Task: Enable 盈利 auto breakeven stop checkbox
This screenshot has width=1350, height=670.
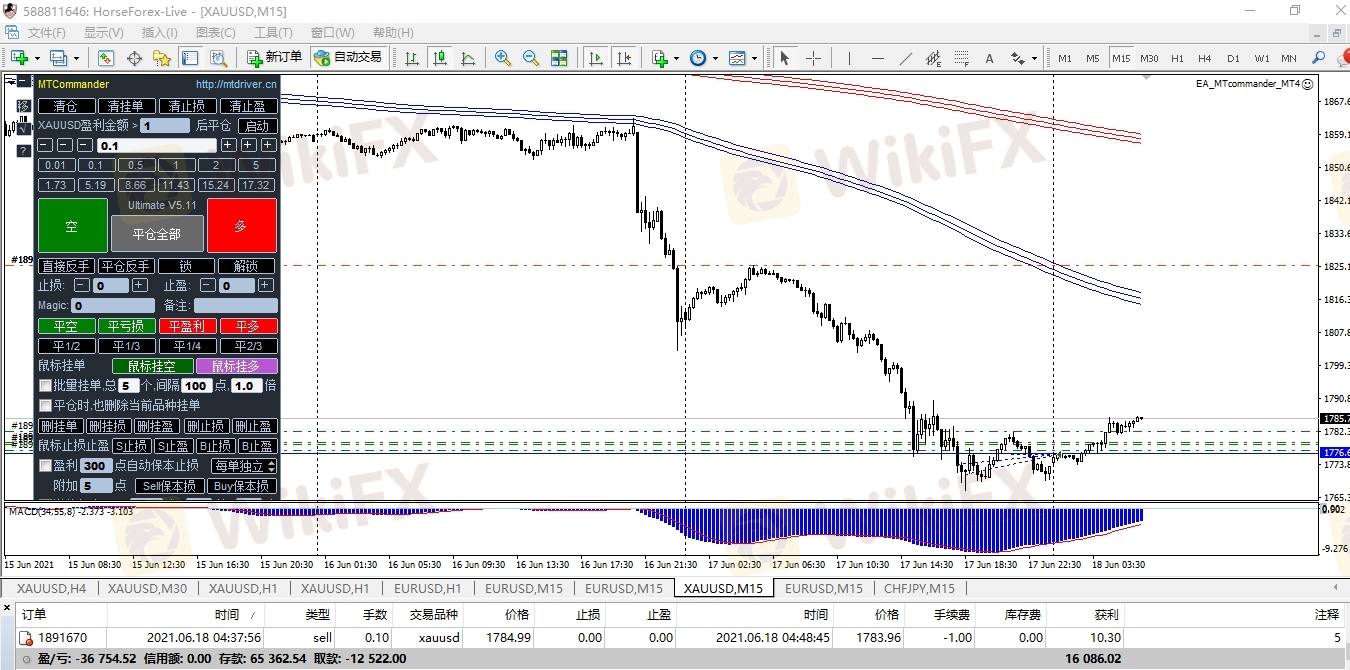Action: [x=45, y=466]
